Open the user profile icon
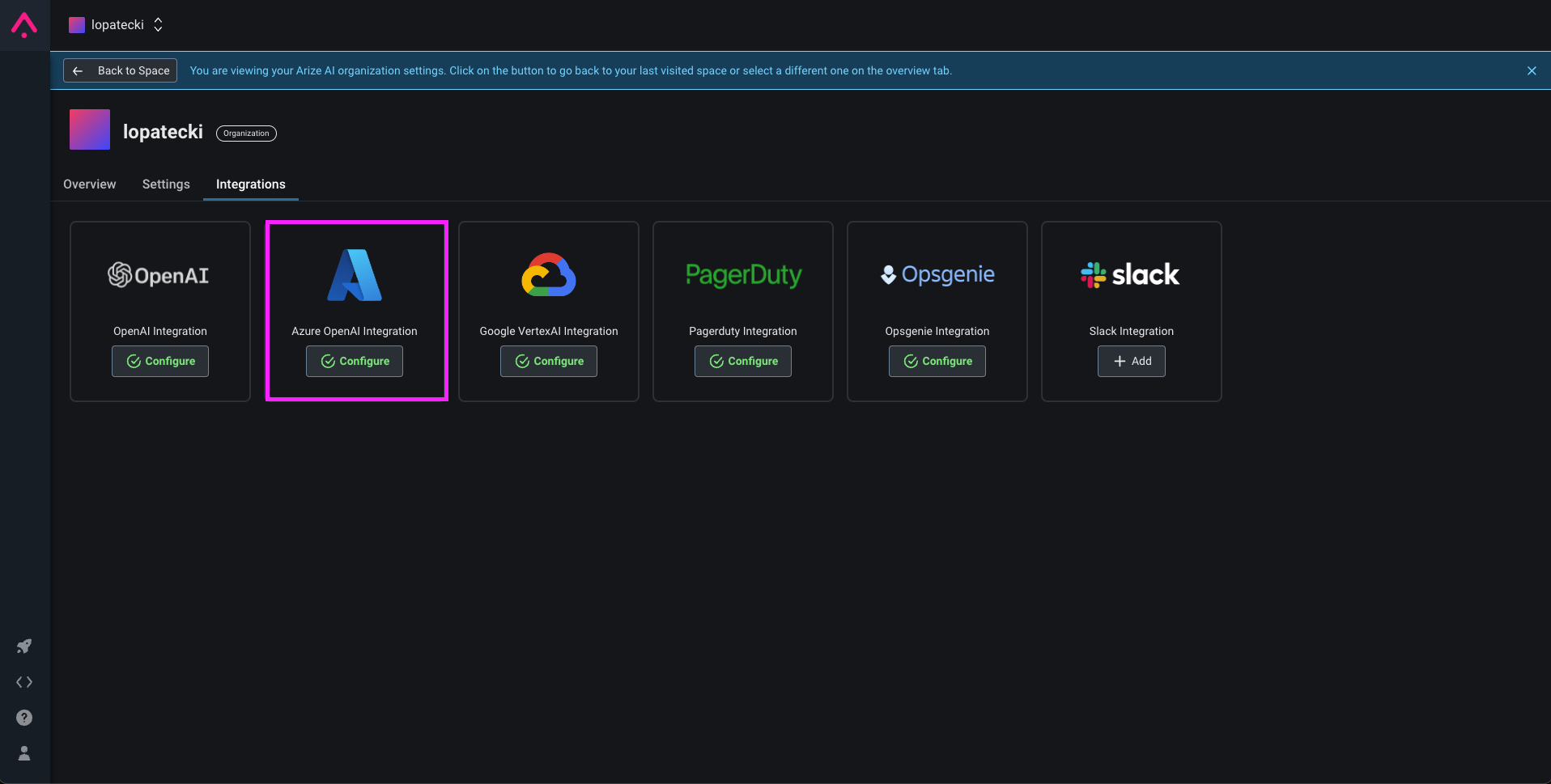Screen dimensions: 1551x784 click(24, 753)
